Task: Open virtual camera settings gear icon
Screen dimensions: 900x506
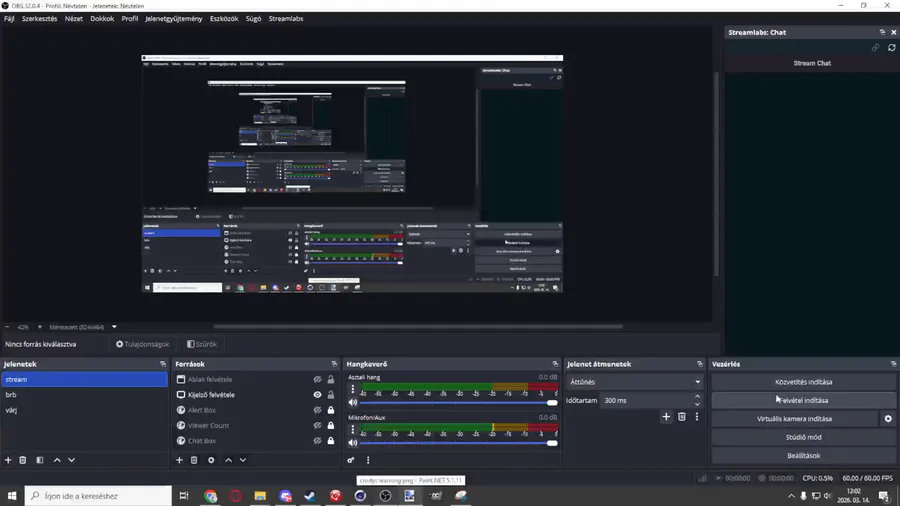Action: (x=888, y=419)
